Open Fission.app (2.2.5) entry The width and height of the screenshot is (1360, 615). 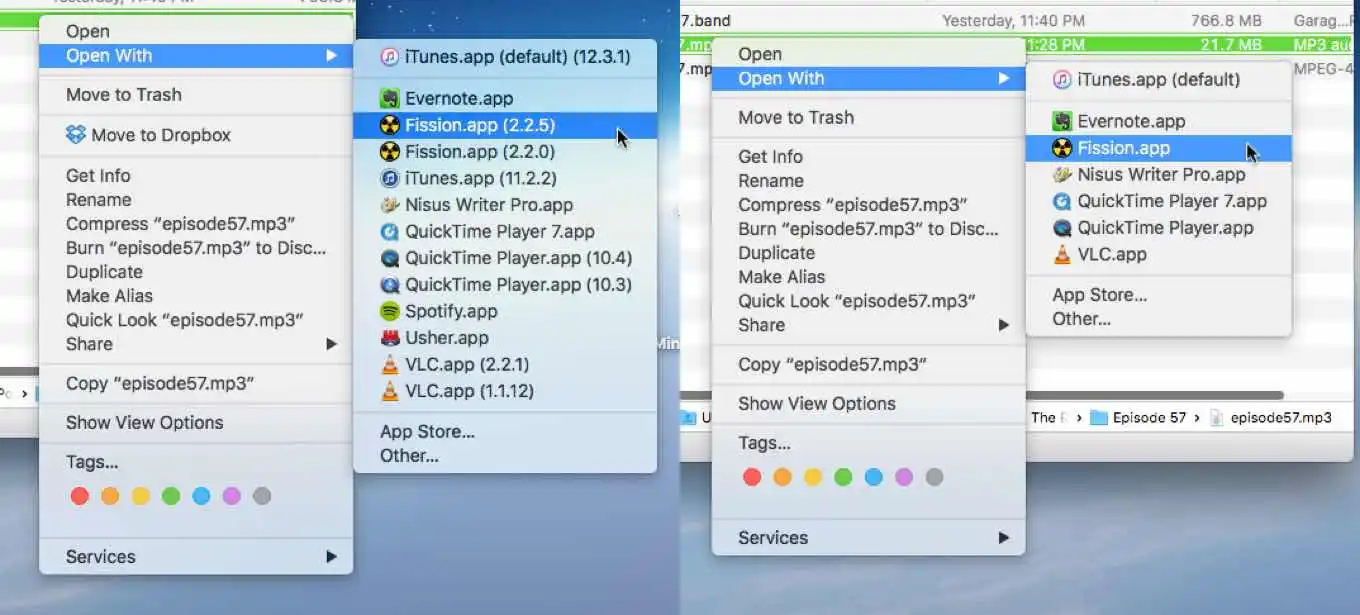pos(505,125)
